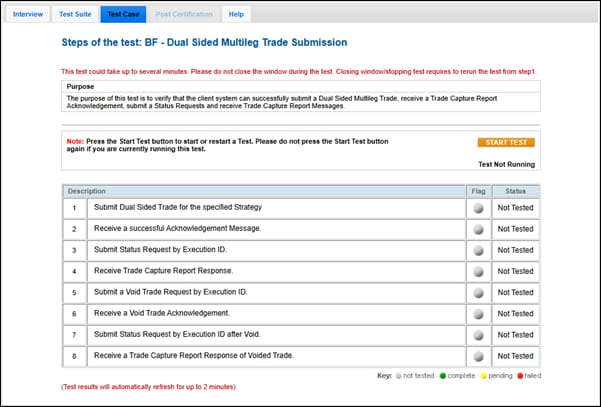601x407 pixels.
Task: Click the red failed key dot
Action: [x=518, y=375]
